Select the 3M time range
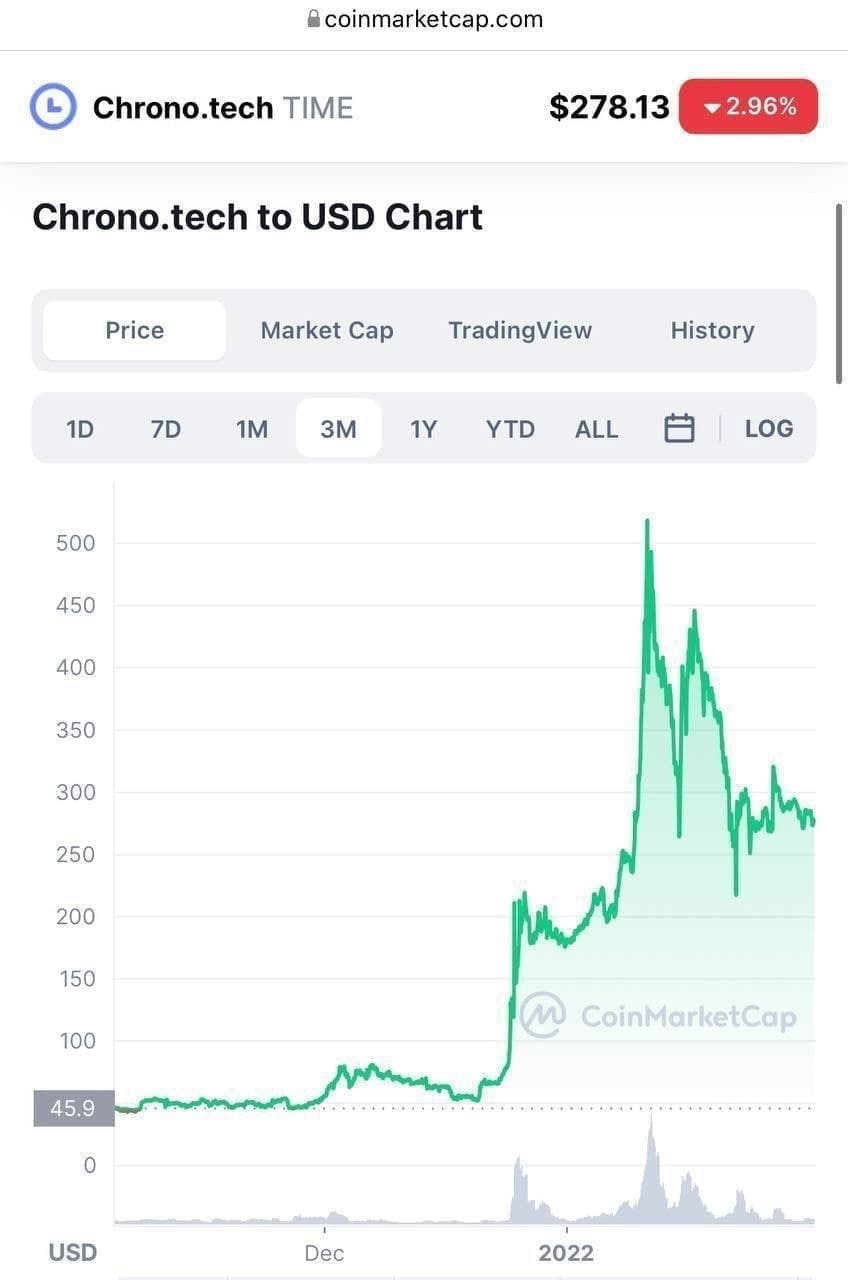 click(x=338, y=429)
